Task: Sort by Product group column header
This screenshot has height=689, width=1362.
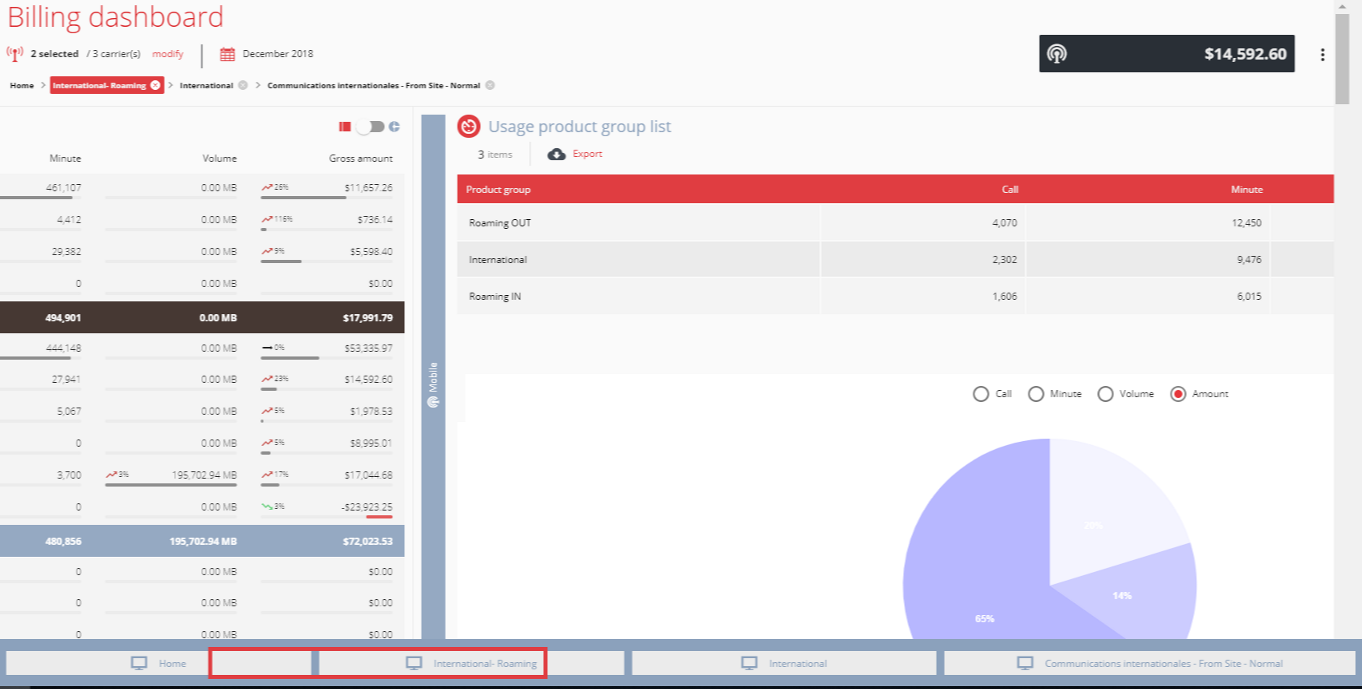Action: 498,189
